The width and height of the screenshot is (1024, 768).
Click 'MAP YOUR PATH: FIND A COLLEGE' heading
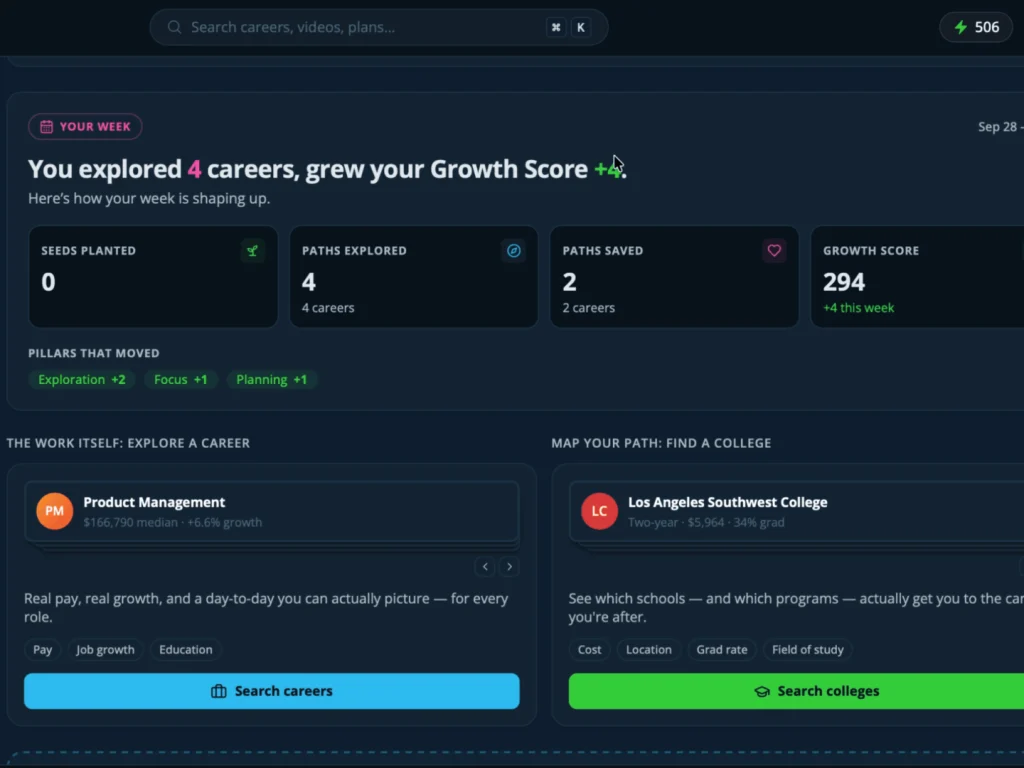click(x=661, y=443)
